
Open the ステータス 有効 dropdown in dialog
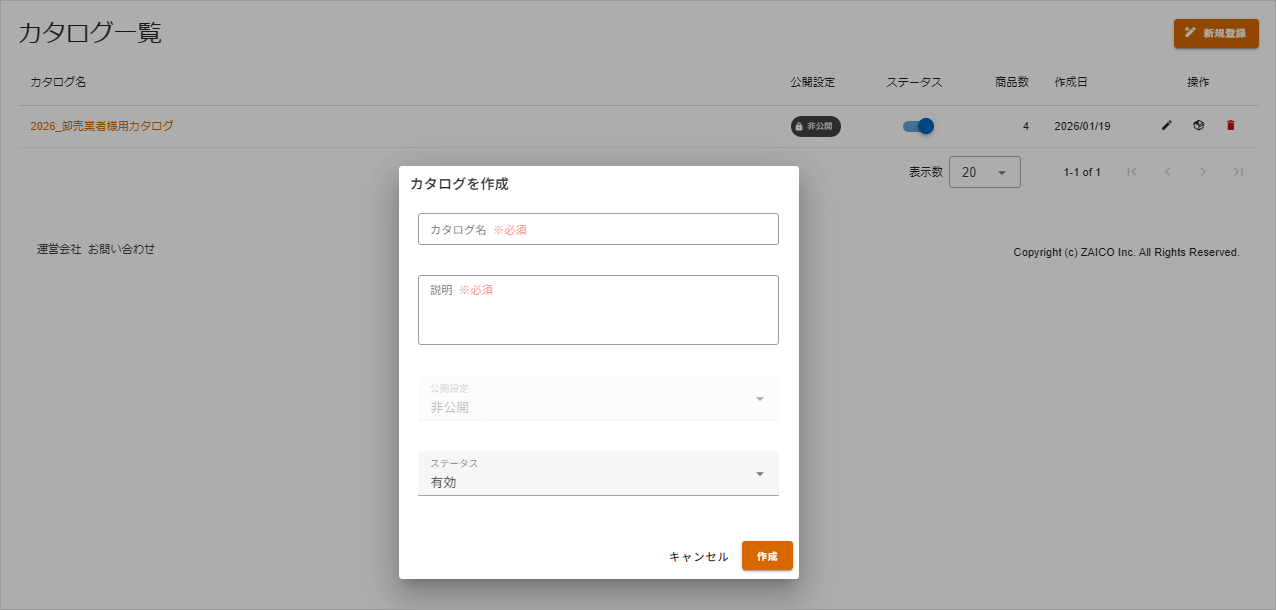pyautogui.click(x=598, y=473)
